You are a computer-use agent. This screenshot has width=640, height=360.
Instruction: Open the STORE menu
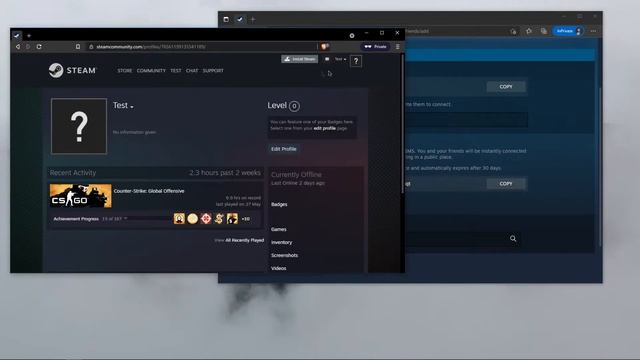pyautogui.click(x=124, y=71)
